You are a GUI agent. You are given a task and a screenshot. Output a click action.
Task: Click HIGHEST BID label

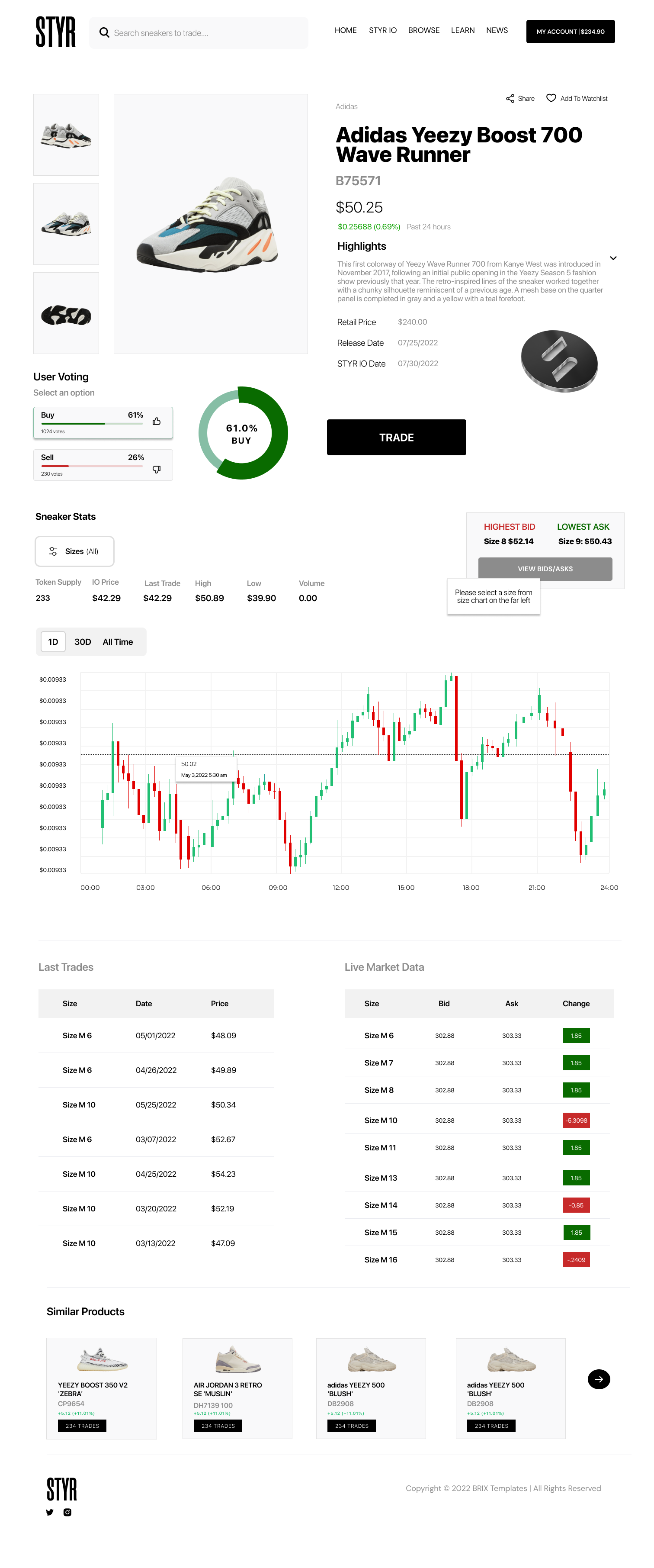tap(509, 527)
